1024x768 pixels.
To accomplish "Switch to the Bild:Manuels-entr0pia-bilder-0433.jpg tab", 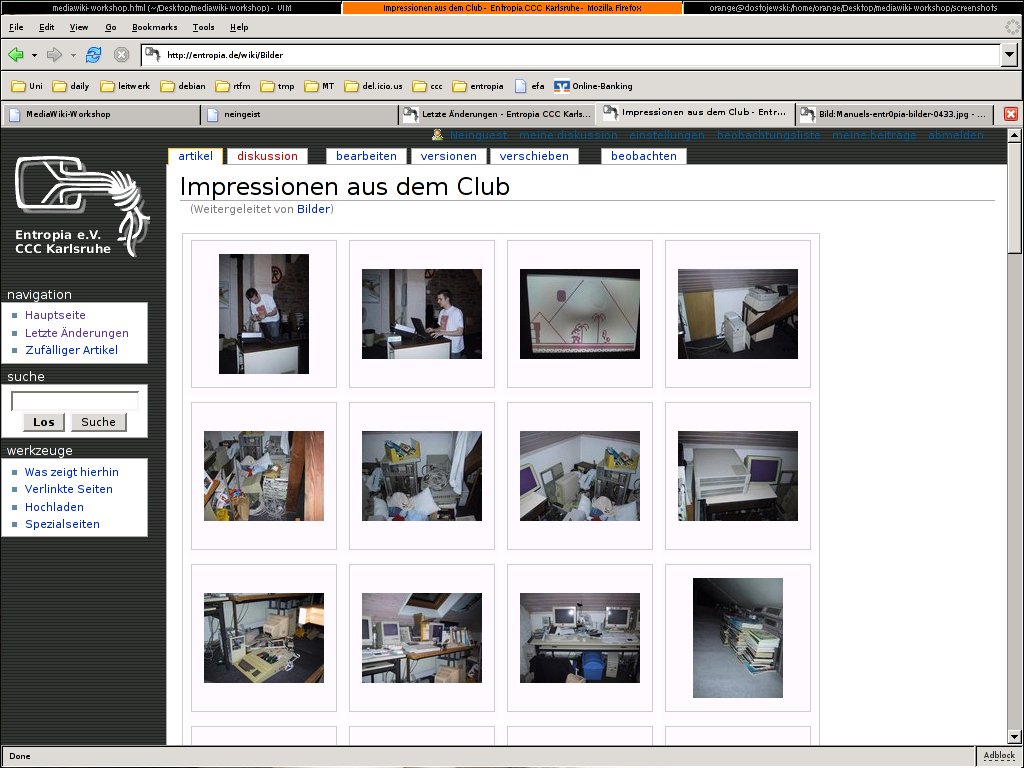I will (x=893, y=114).
